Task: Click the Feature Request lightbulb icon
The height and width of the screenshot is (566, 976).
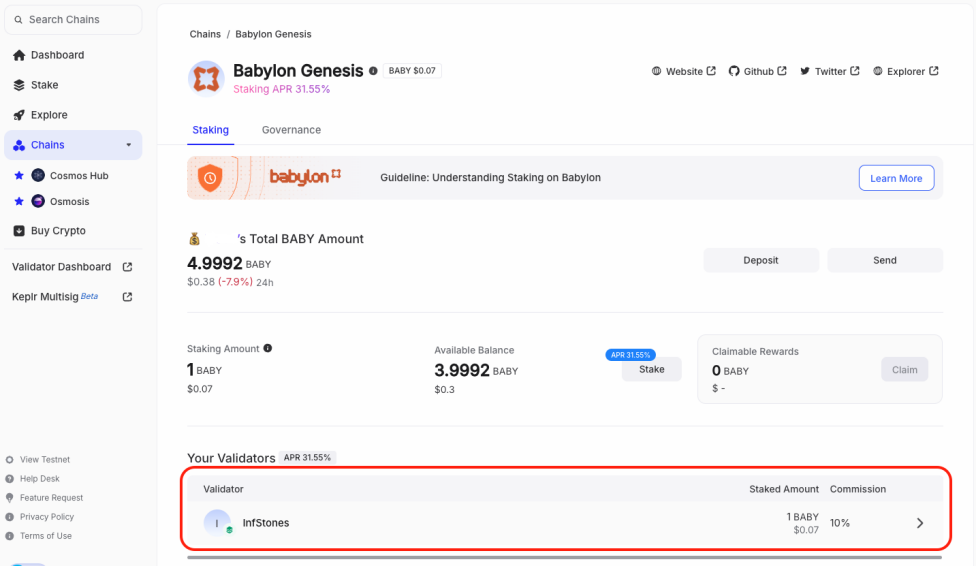Action: (x=9, y=498)
